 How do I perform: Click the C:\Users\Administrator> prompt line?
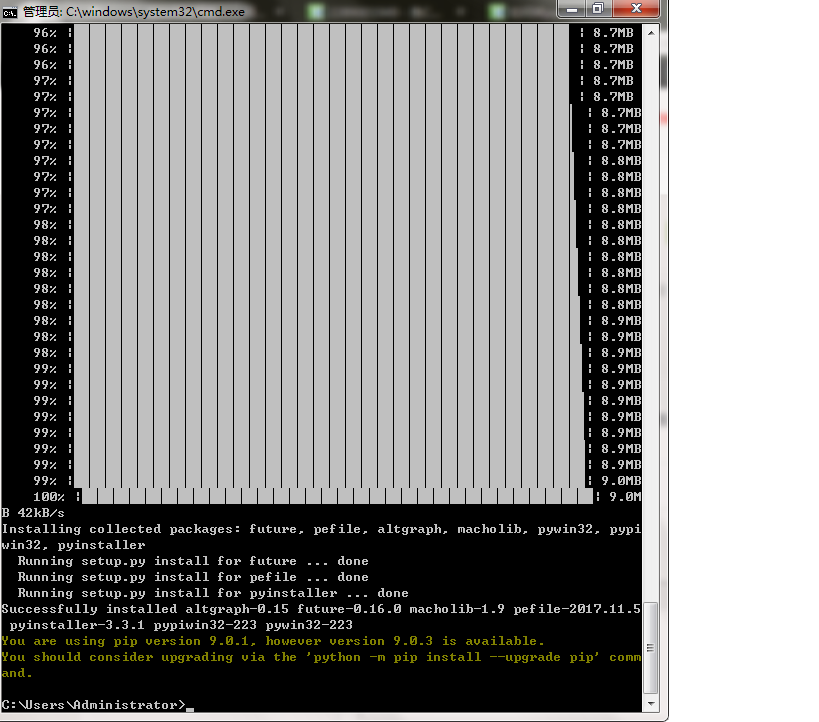pos(93,705)
